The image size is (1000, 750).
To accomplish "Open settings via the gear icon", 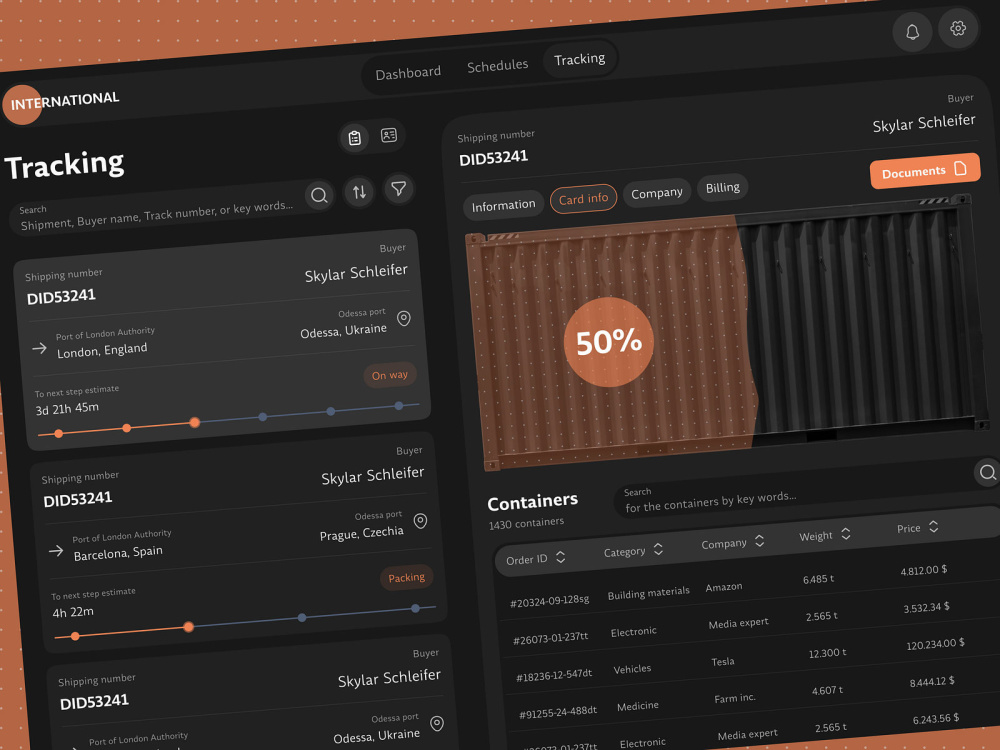I will pos(958,28).
